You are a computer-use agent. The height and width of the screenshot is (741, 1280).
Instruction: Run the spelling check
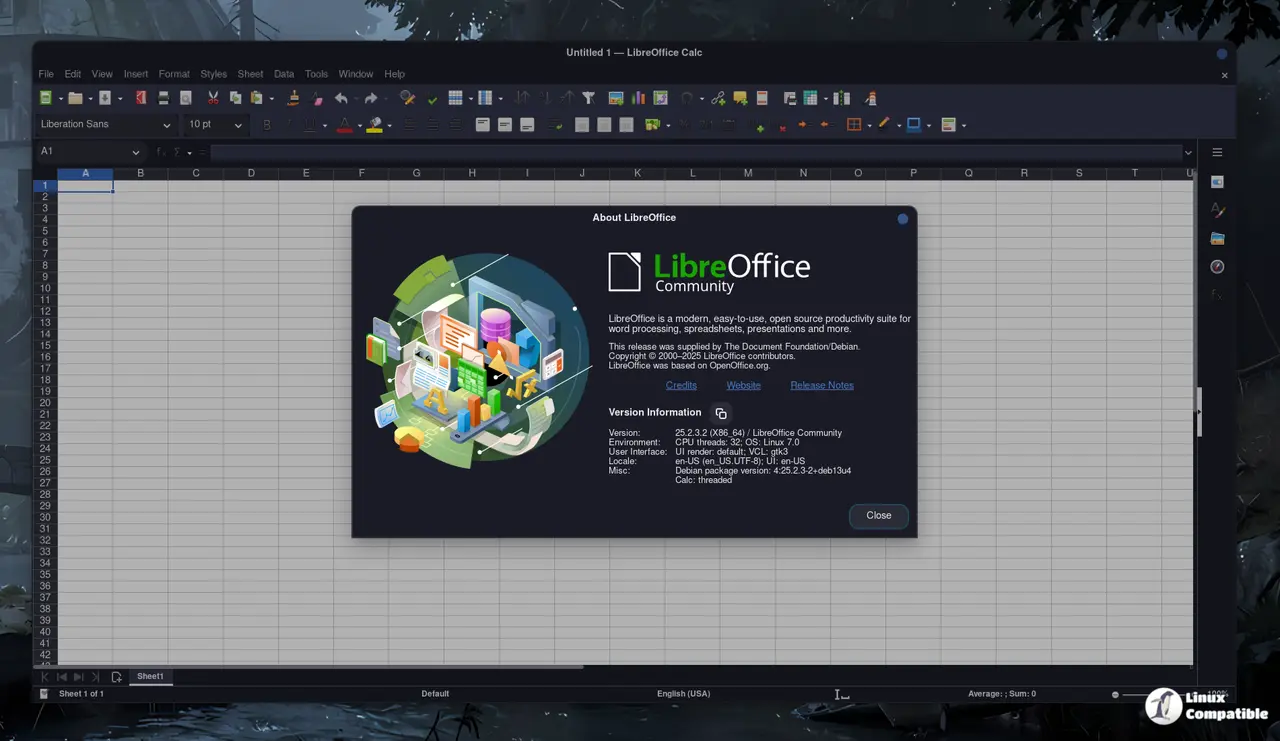[x=431, y=98]
